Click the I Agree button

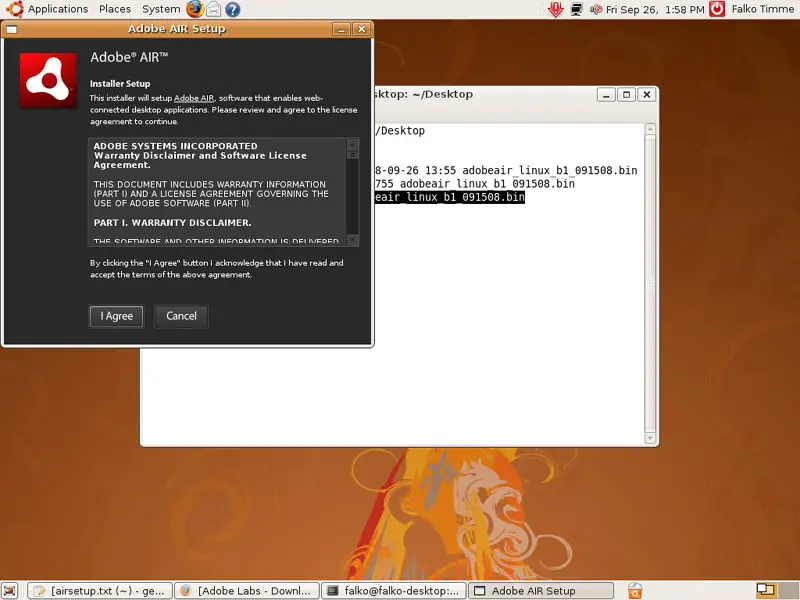(x=116, y=316)
